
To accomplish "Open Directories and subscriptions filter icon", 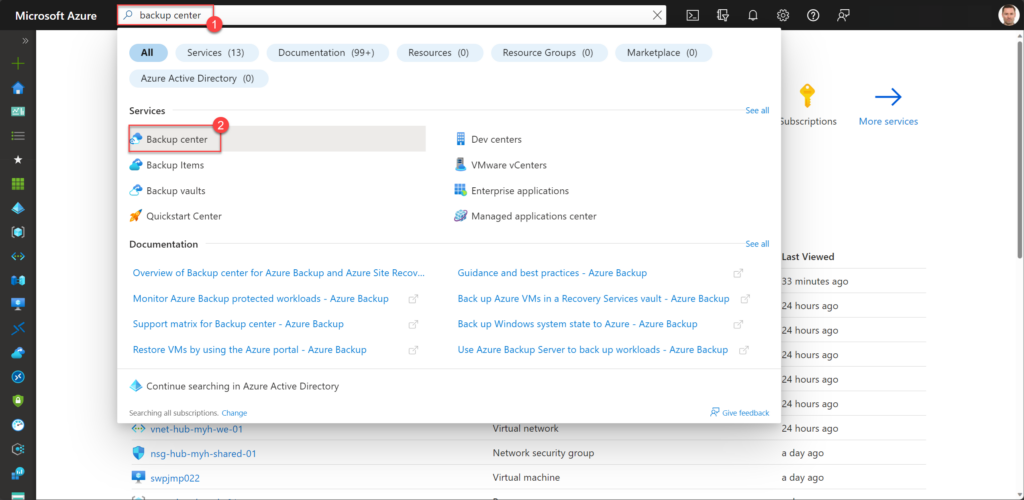I will tap(722, 15).
